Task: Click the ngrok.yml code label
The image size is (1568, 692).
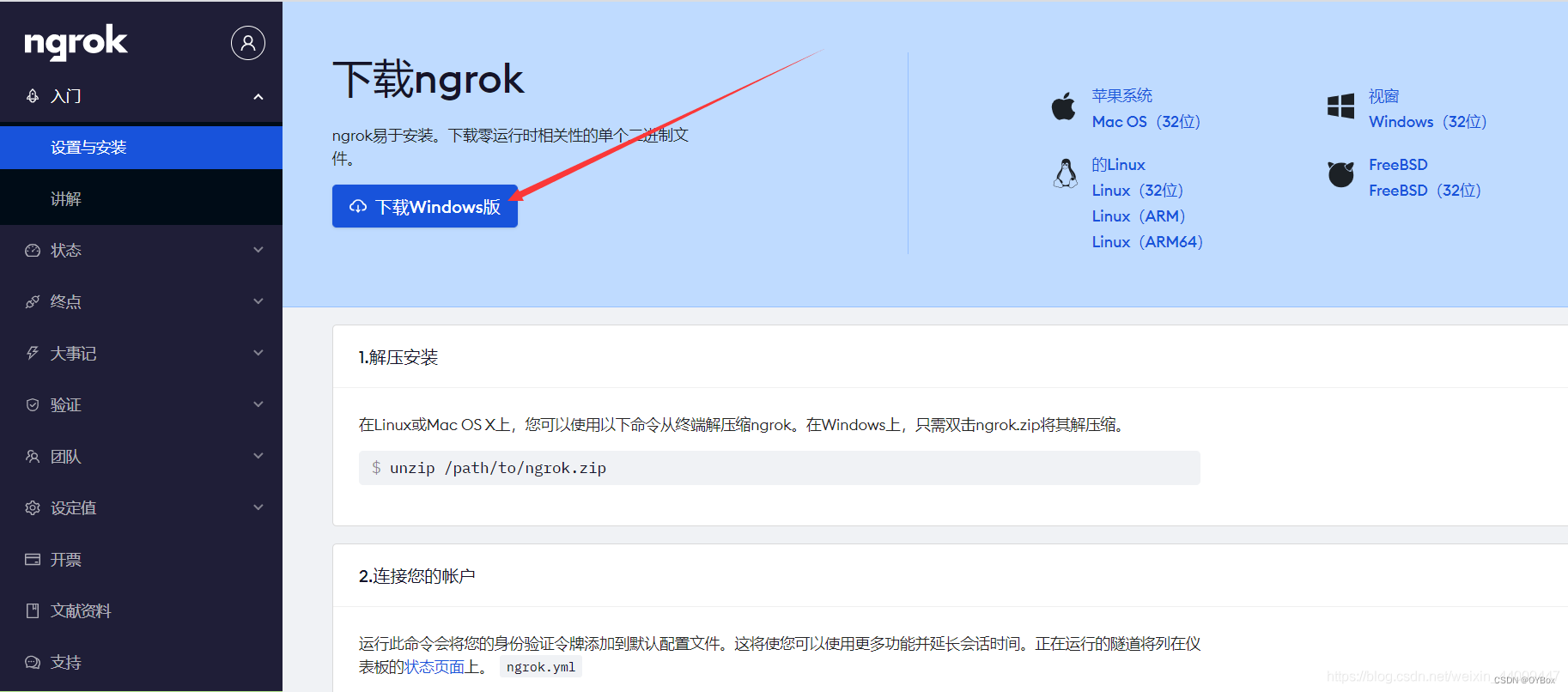Action: (541, 667)
